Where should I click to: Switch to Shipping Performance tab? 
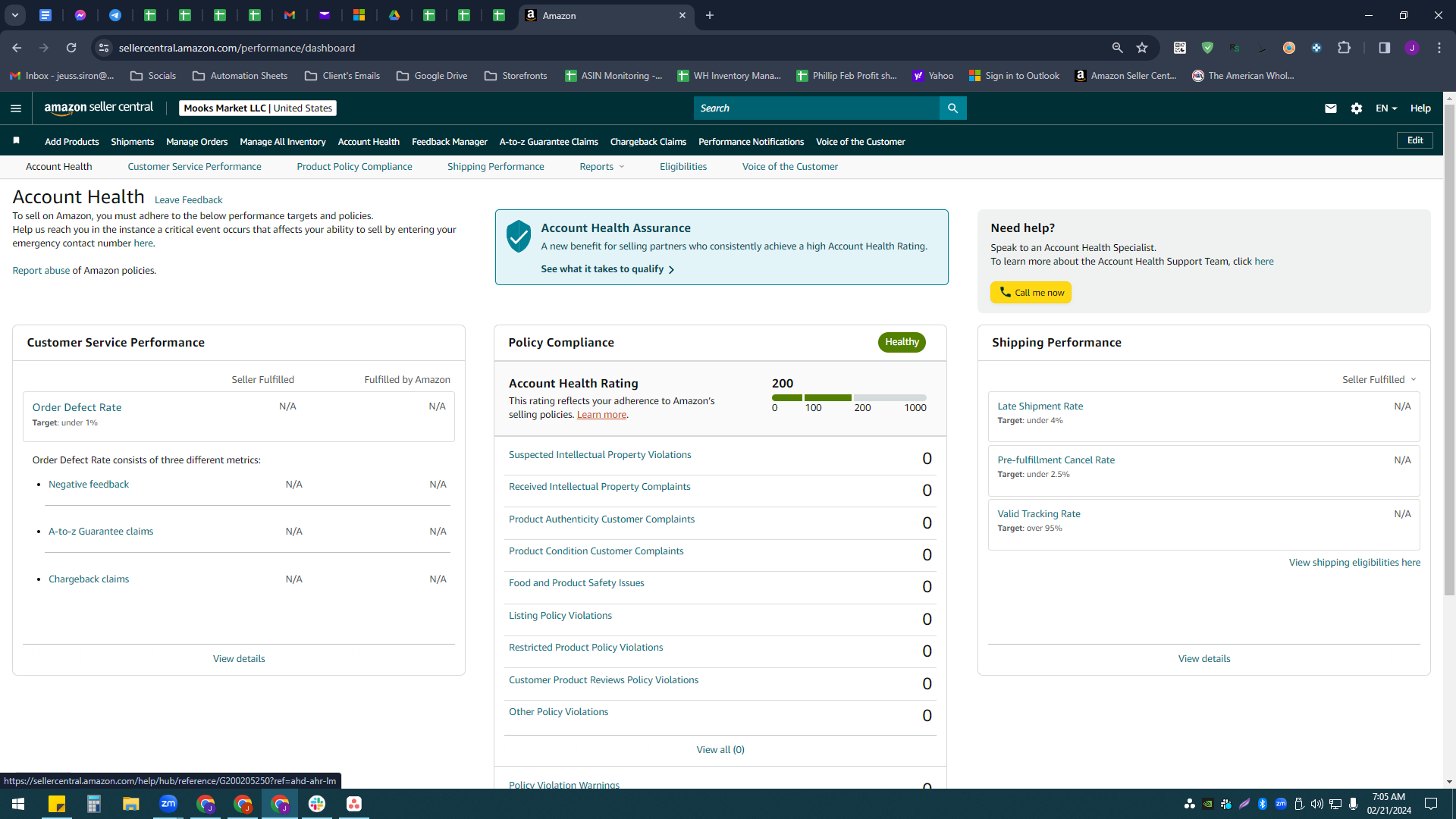[x=495, y=167]
